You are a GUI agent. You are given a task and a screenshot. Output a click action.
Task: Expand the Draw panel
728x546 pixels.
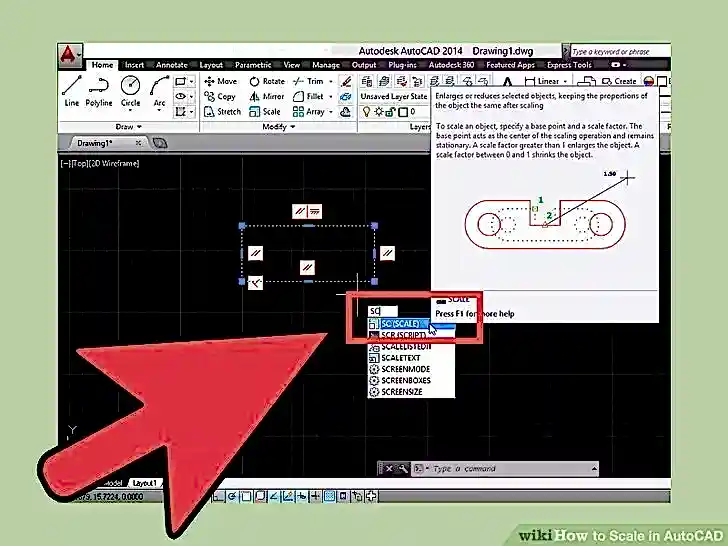(x=129, y=126)
